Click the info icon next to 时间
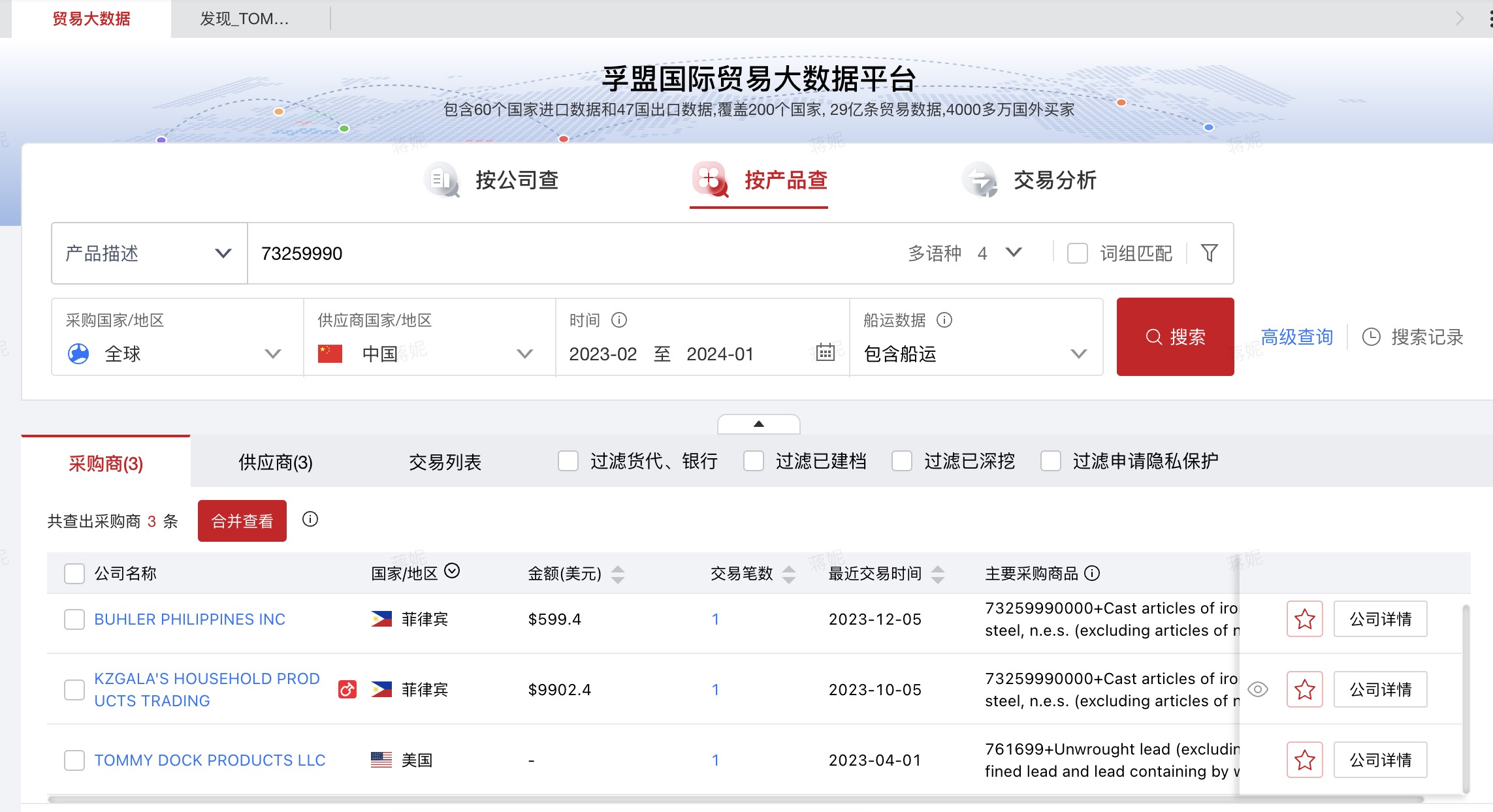 pos(618,320)
